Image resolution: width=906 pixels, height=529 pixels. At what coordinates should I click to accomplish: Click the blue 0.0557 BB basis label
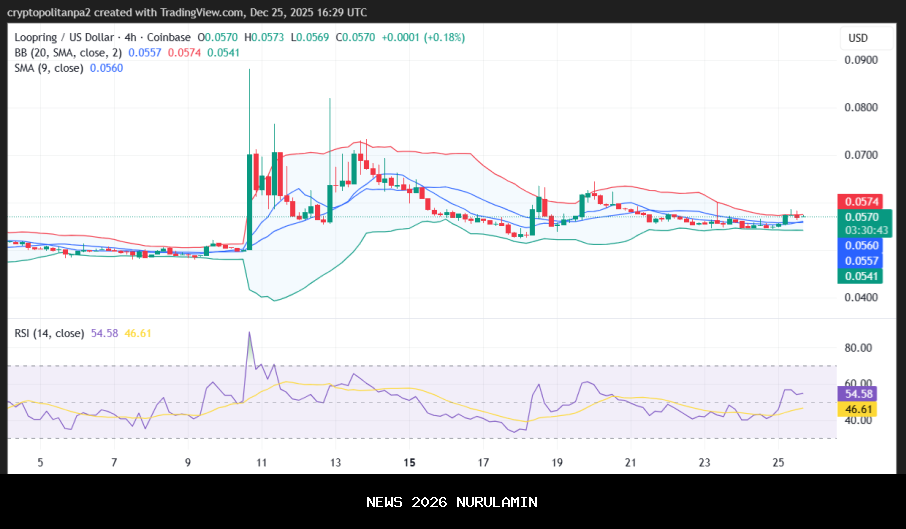click(x=861, y=260)
